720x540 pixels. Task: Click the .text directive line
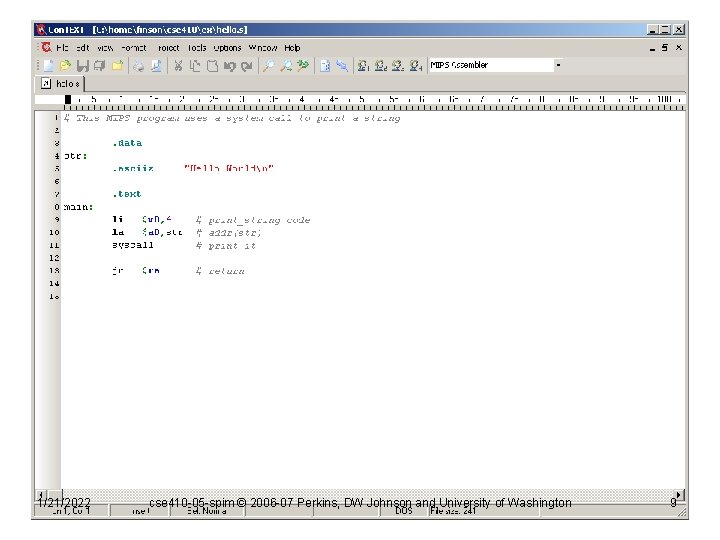click(127, 194)
